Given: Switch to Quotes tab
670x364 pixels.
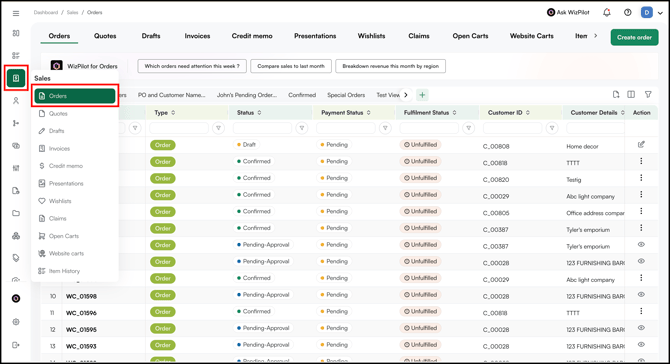Looking at the screenshot, I should [x=105, y=36].
